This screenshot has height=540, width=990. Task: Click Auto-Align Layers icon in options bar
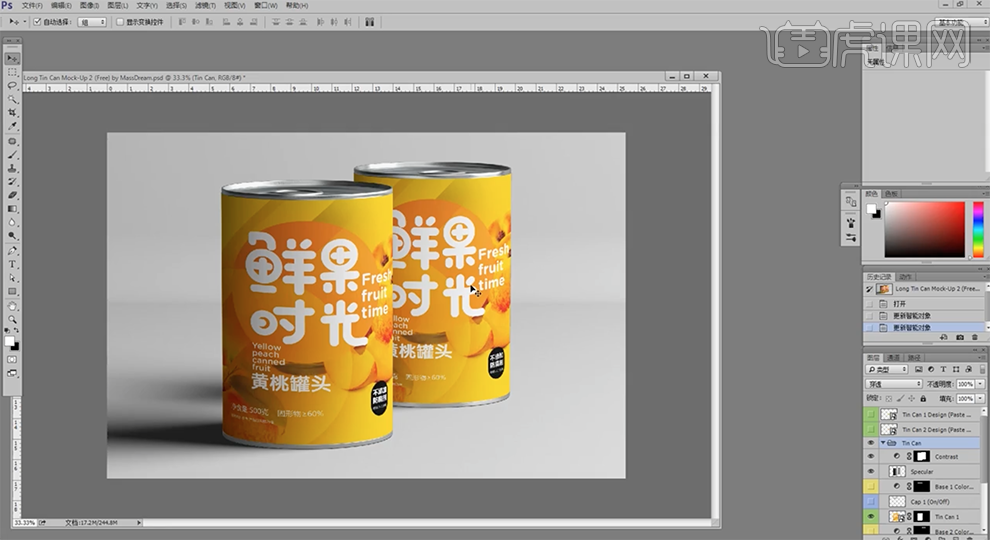[x=369, y=22]
